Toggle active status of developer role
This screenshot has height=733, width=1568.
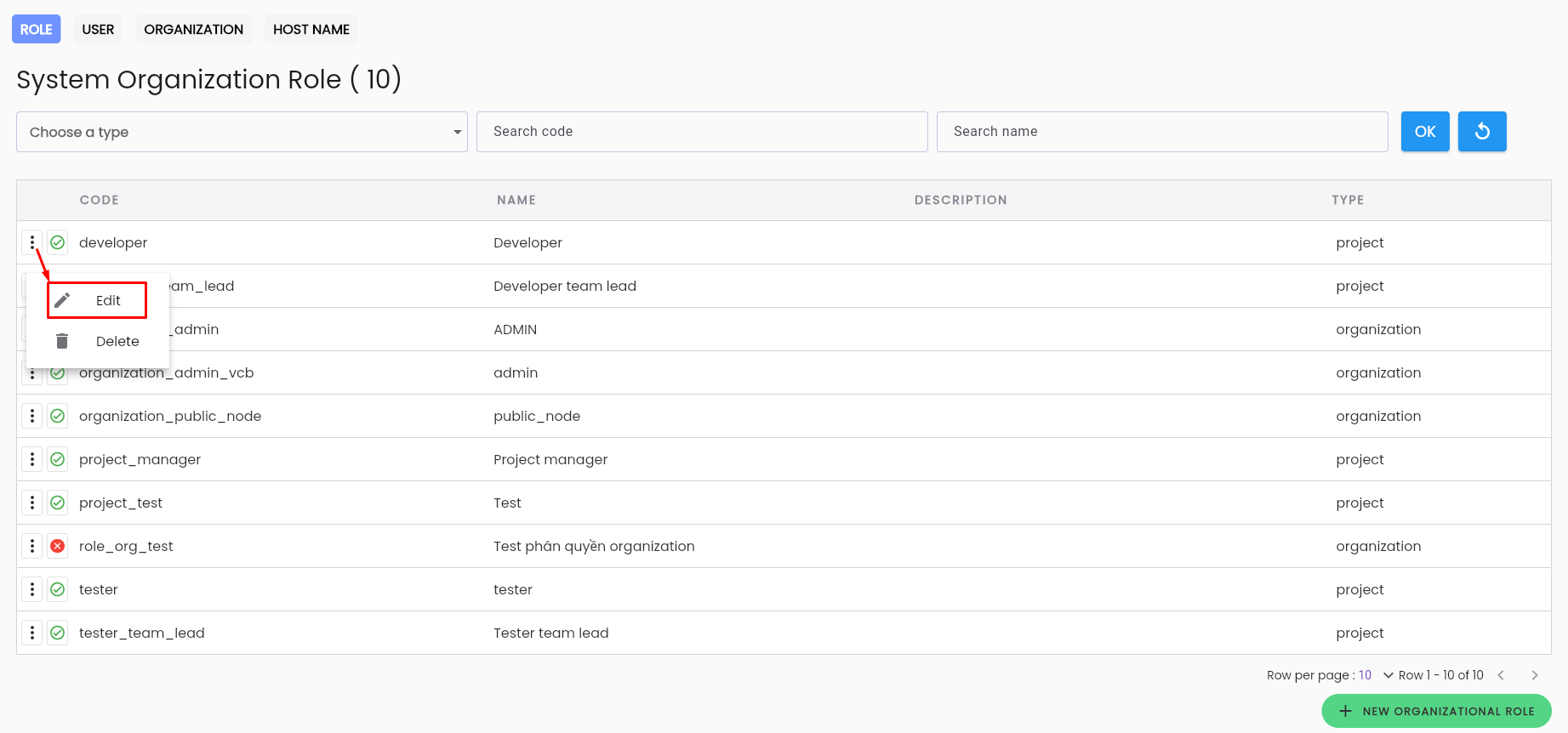point(58,242)
